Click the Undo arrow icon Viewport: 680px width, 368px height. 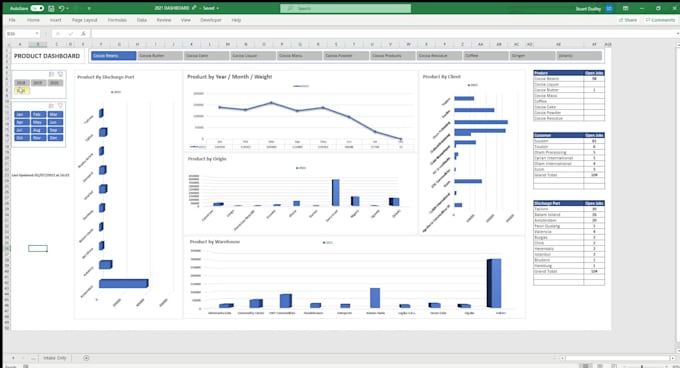click(x=61, y=8)
